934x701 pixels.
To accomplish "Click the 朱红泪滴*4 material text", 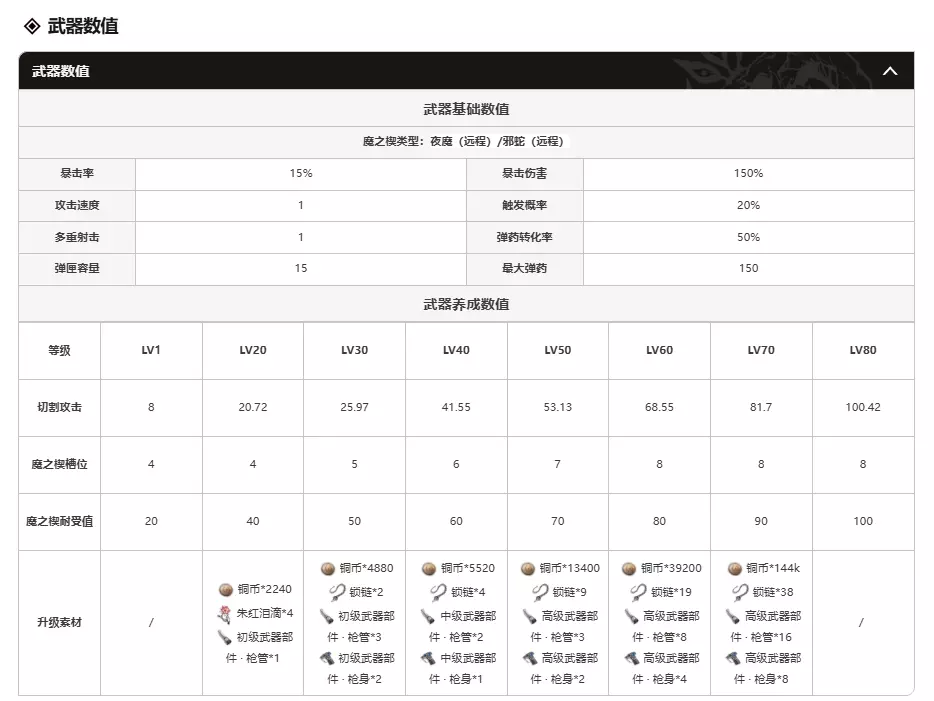I will [265, 613].
